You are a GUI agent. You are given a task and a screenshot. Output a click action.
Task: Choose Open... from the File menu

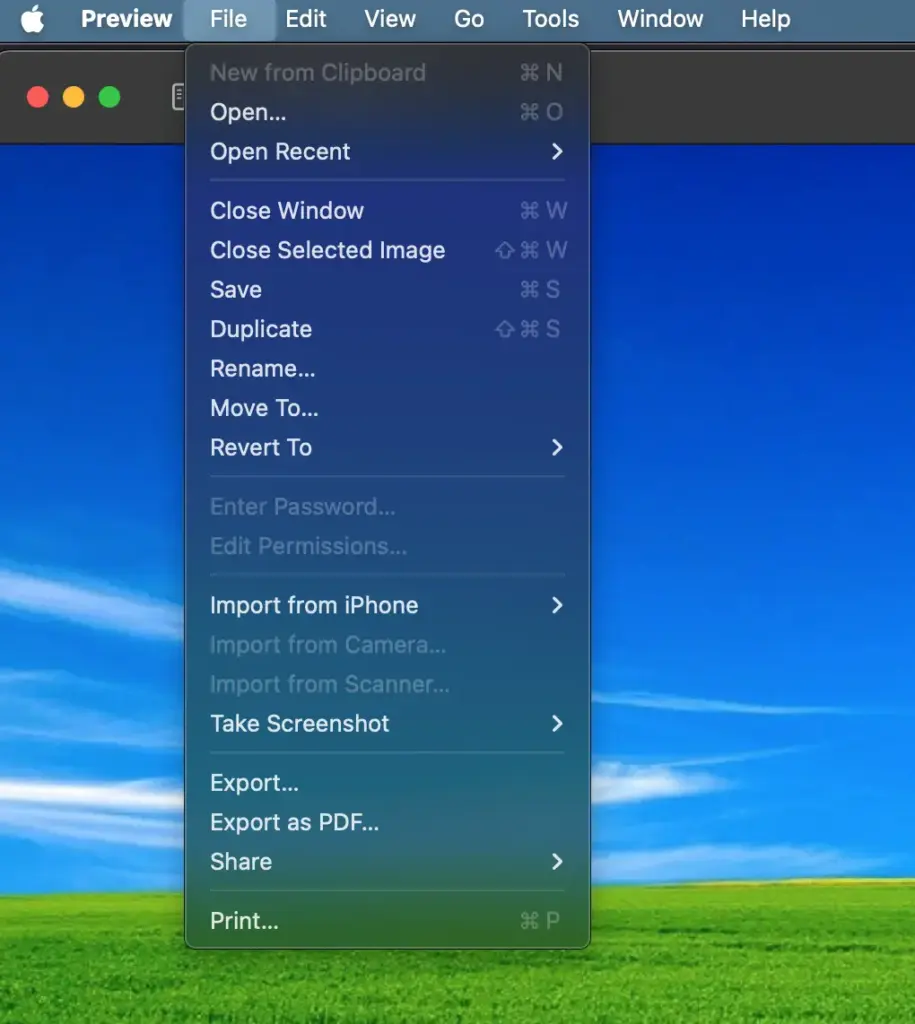(x=387, y=112)
